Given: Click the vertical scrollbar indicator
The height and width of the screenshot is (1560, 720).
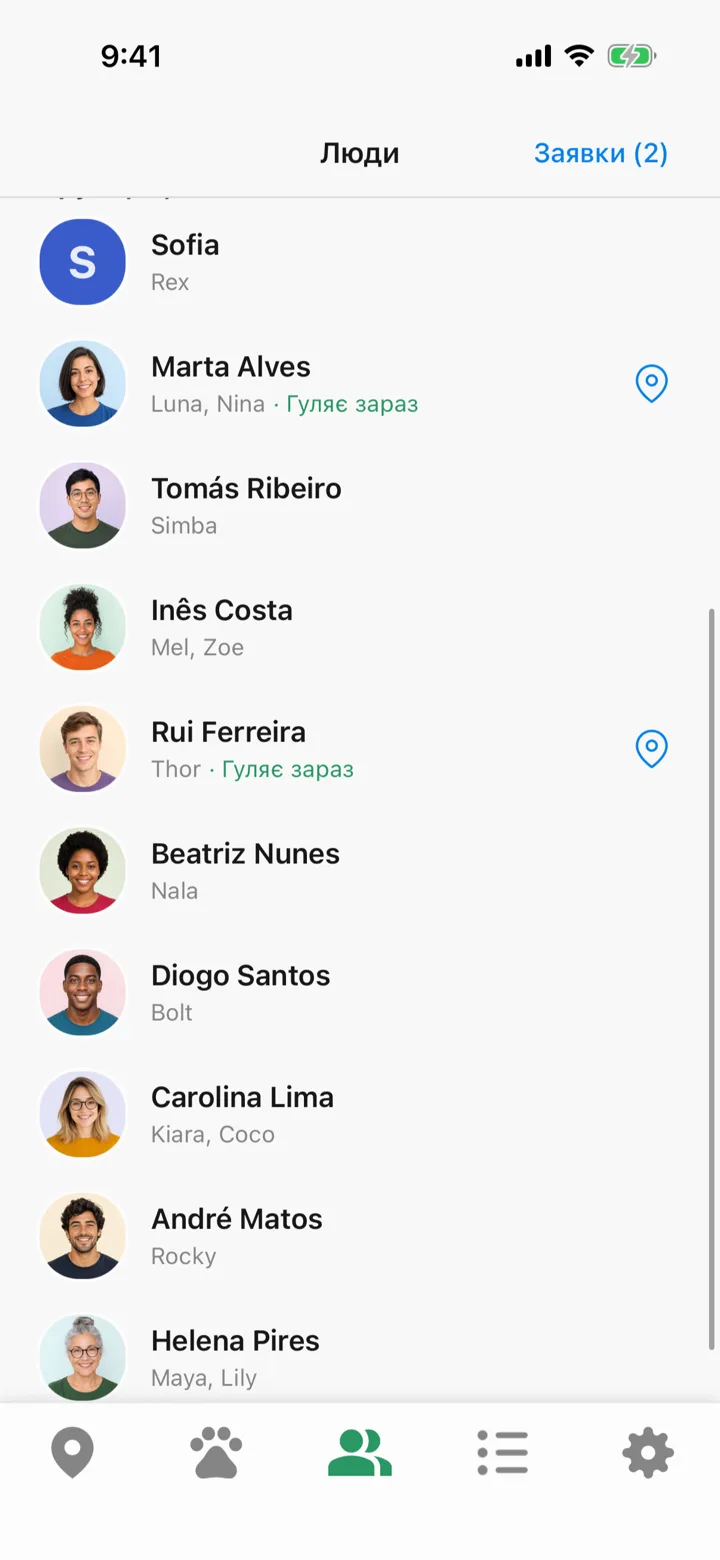Looking at the screenshot, I should tap(712, 978).
